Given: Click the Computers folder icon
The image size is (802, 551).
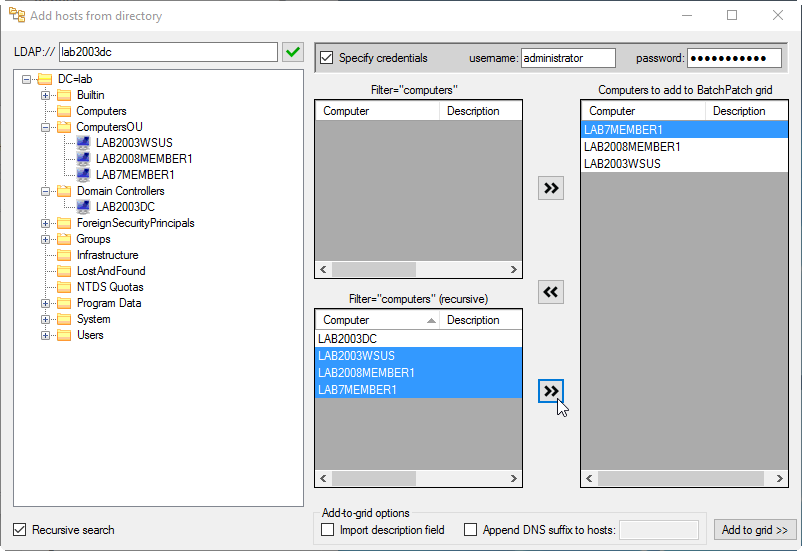Looking at the screenshot, I should coord(64,111).
